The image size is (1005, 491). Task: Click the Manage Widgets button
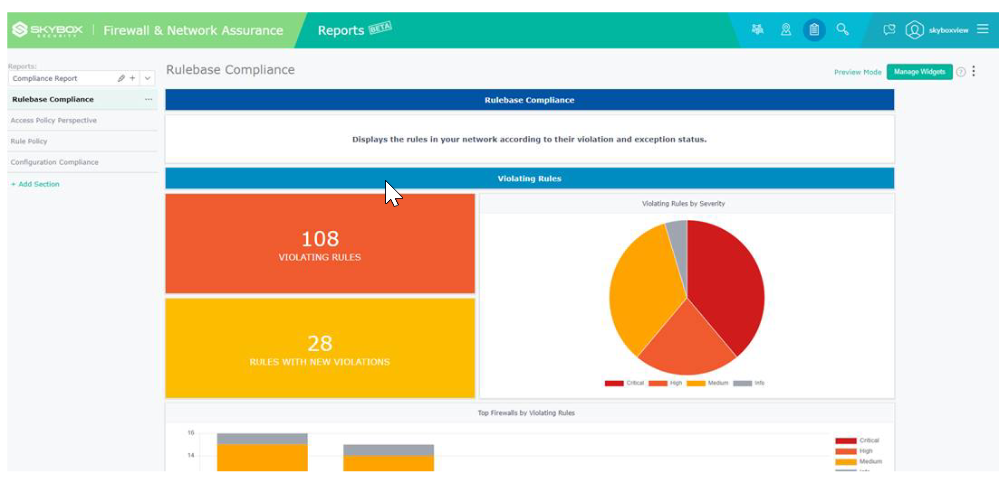click(919, 72)
